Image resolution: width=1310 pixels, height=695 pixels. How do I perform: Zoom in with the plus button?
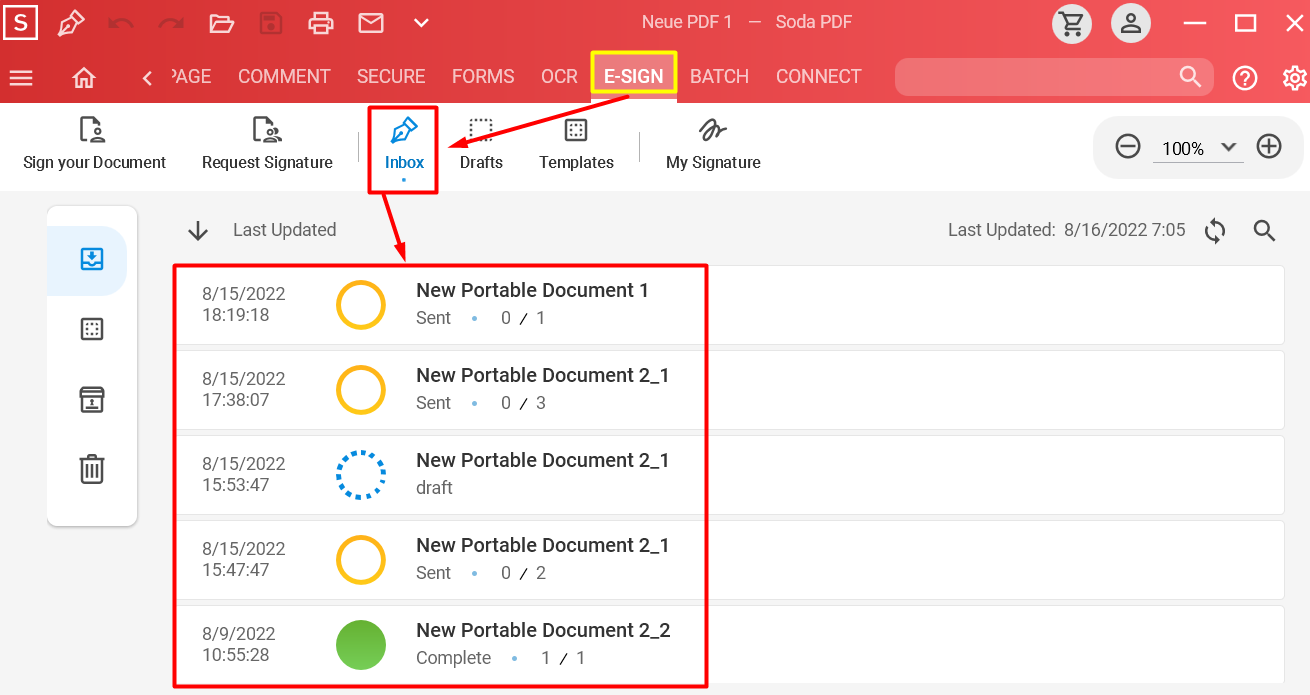point(1269,147)
